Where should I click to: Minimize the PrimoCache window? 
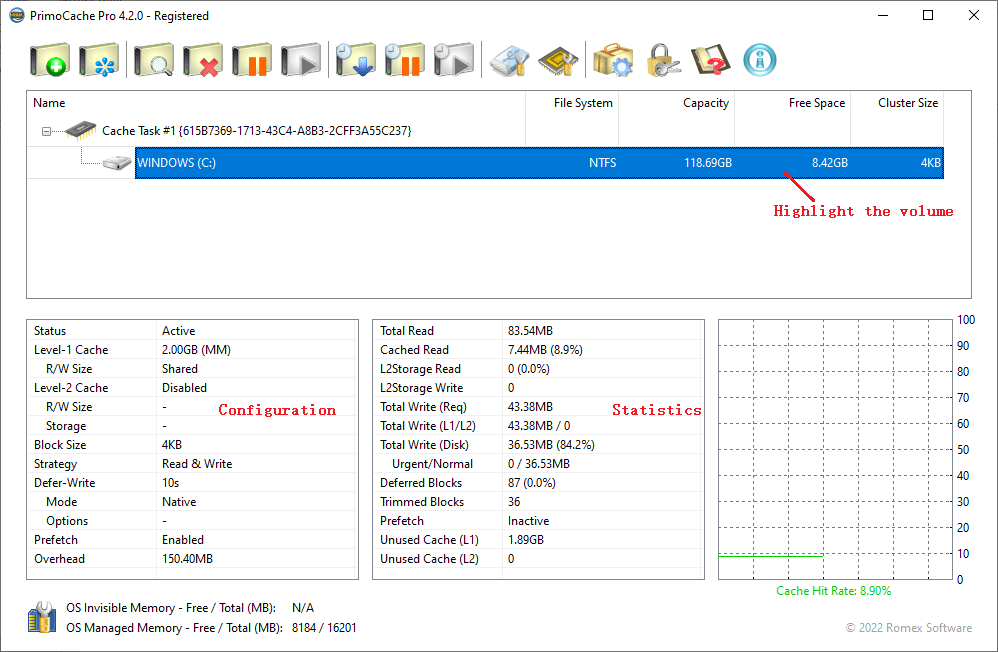pos(883,15)
